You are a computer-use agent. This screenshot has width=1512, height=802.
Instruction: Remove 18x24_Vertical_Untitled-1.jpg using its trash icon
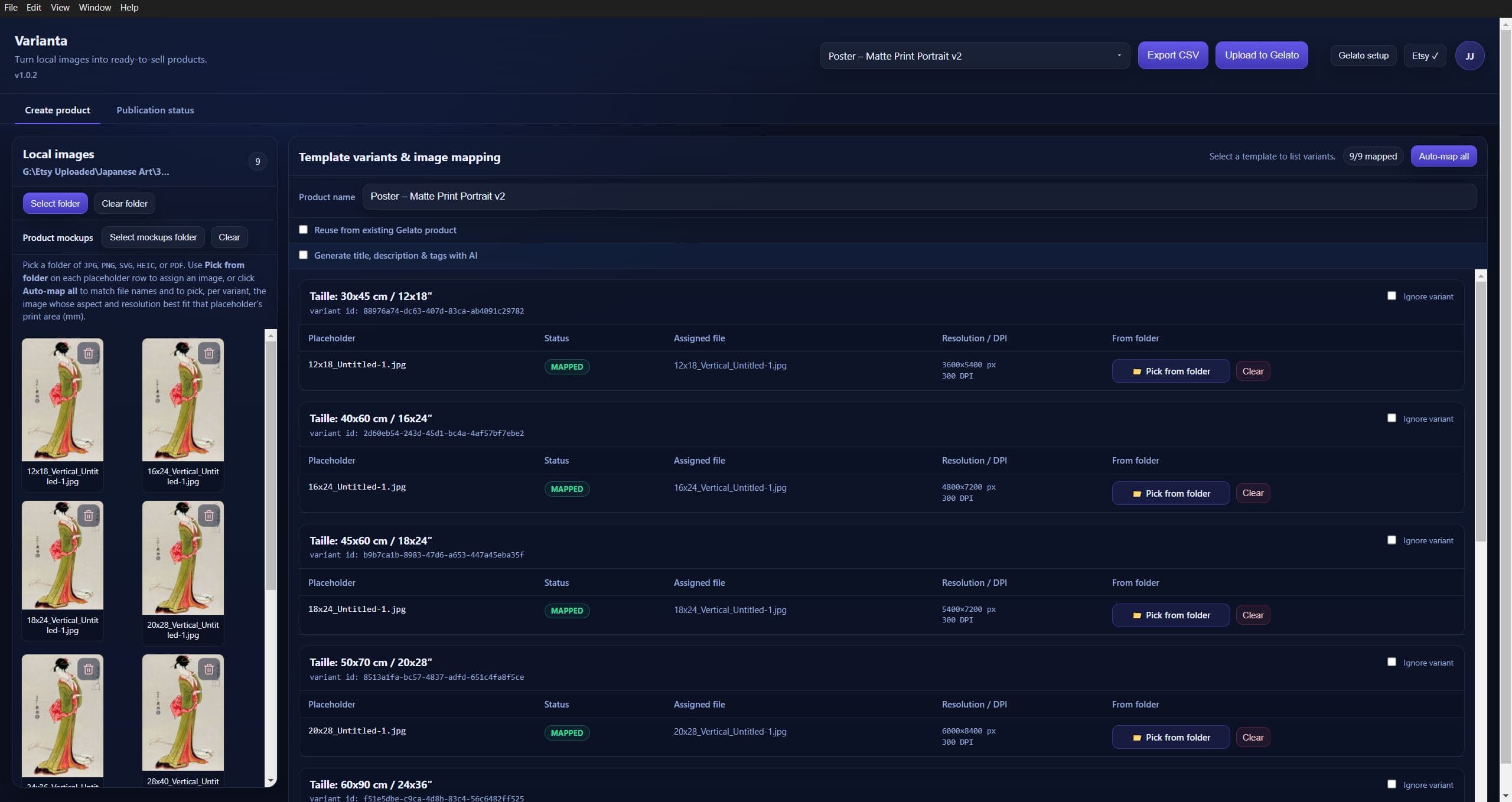coord(89,516)
